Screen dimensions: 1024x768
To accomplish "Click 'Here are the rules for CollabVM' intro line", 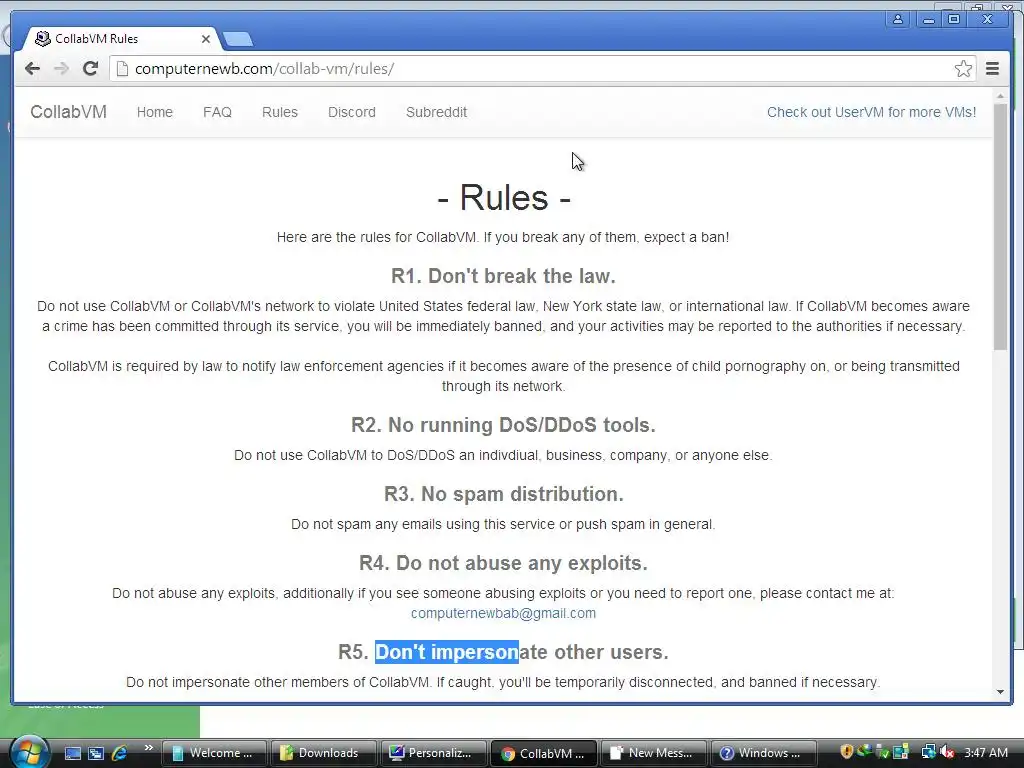I will pos(503,237).
